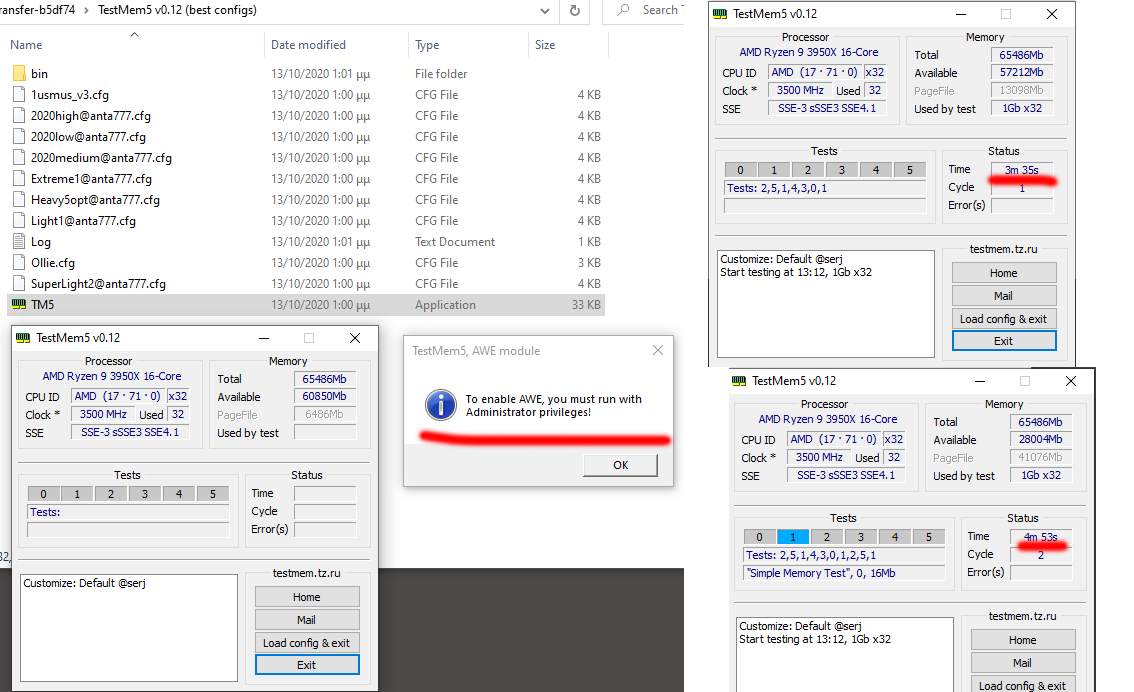This screenshot has height=692, width=1134.
Task: Click Exit in the bottom-left TestMem5 window
Action: (x=307, y=665)
